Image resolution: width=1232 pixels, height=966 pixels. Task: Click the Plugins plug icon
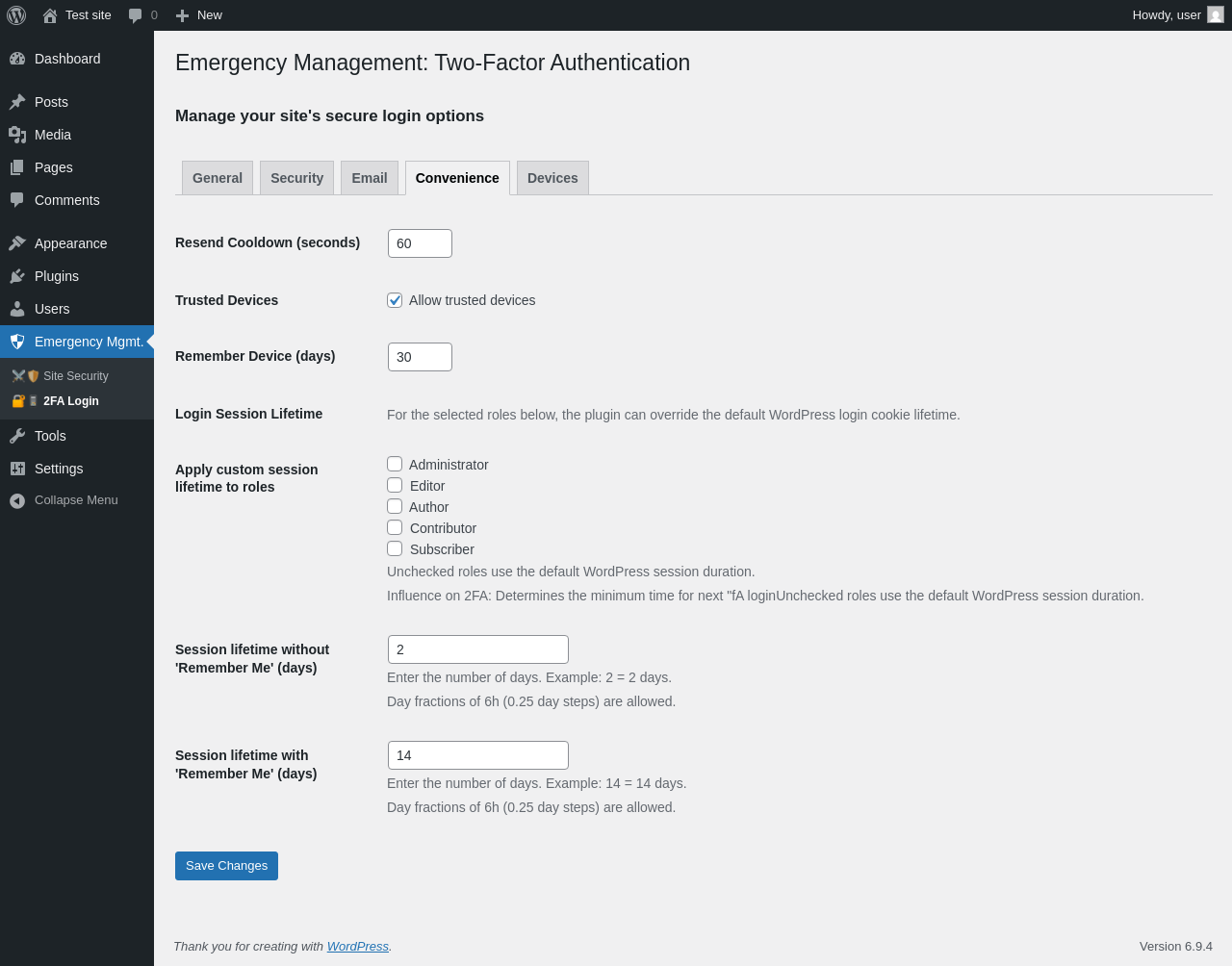pyautogui.click(x=17, y=276)
